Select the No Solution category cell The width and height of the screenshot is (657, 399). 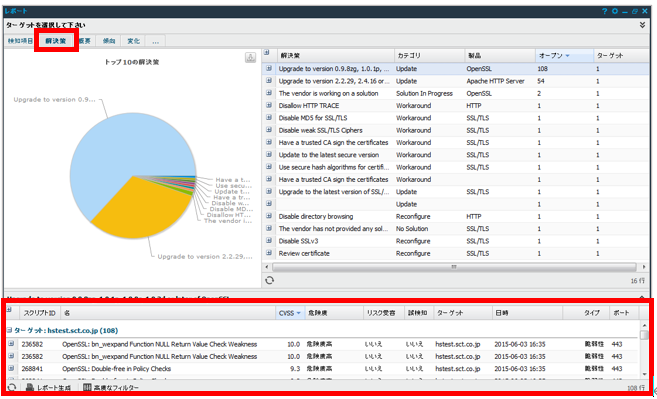(x=412, y=229)
